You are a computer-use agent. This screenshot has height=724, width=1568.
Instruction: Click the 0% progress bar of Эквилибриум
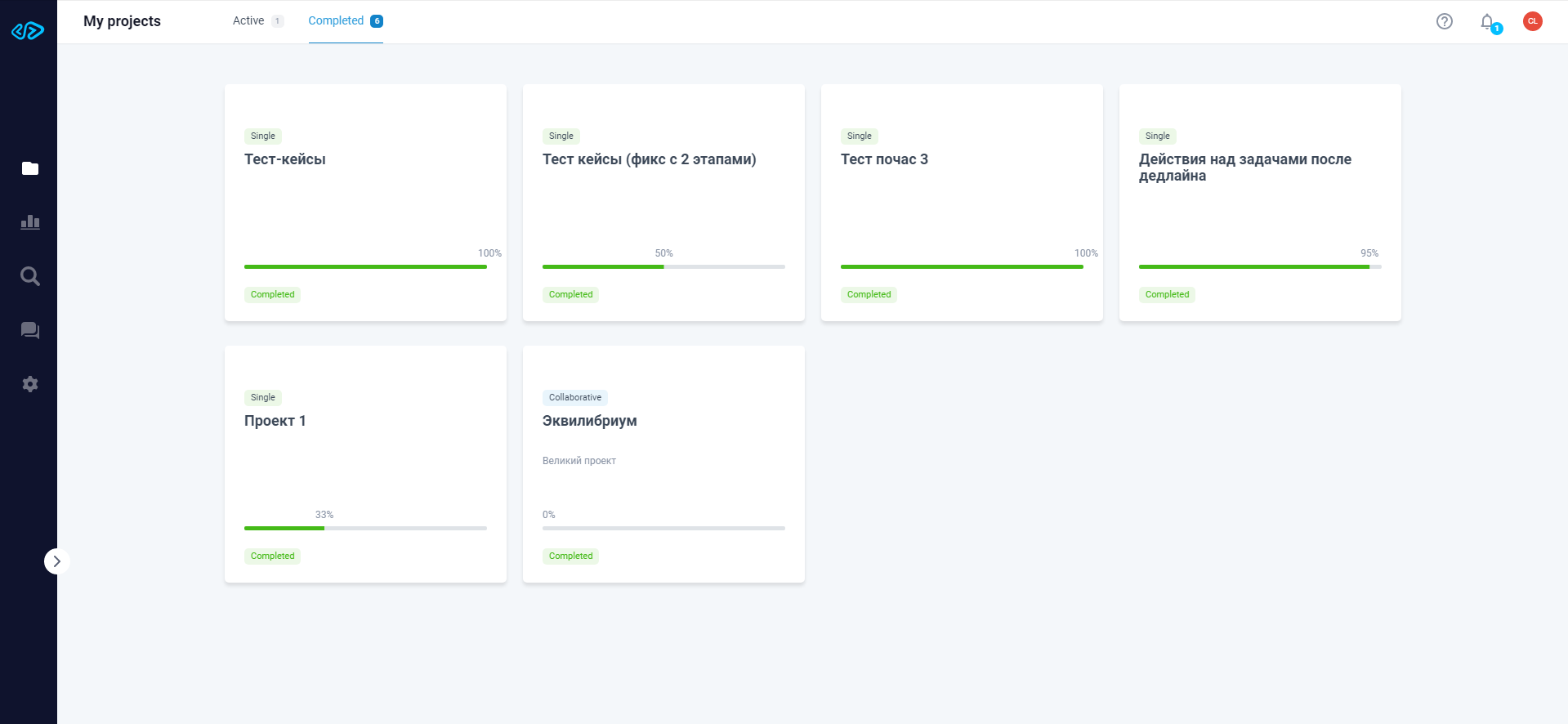click(x=663, y=528)
